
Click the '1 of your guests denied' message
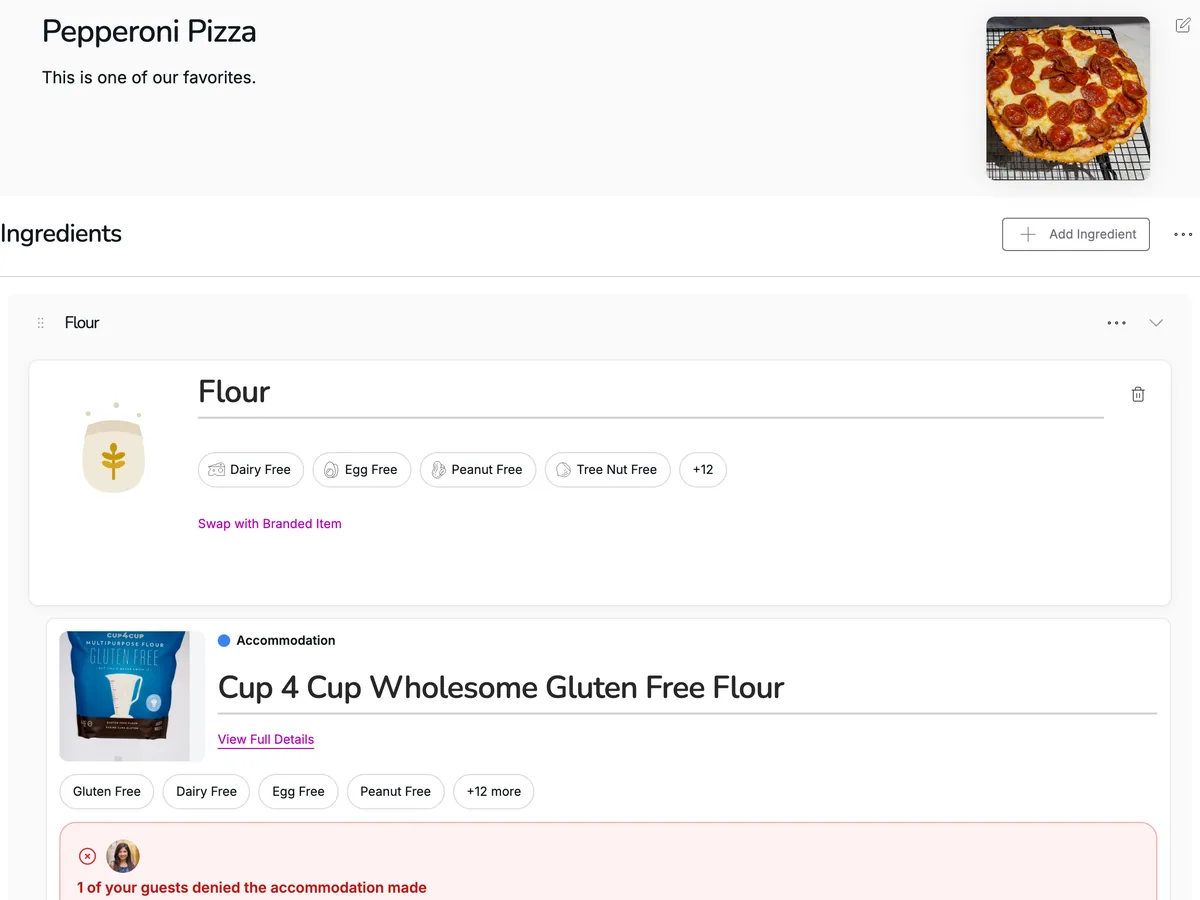click(x=252, y=888)
